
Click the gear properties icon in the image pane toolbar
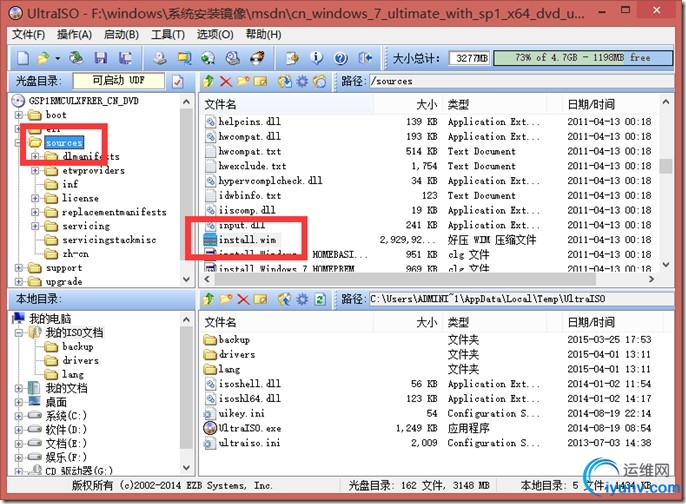coord(302,81)
